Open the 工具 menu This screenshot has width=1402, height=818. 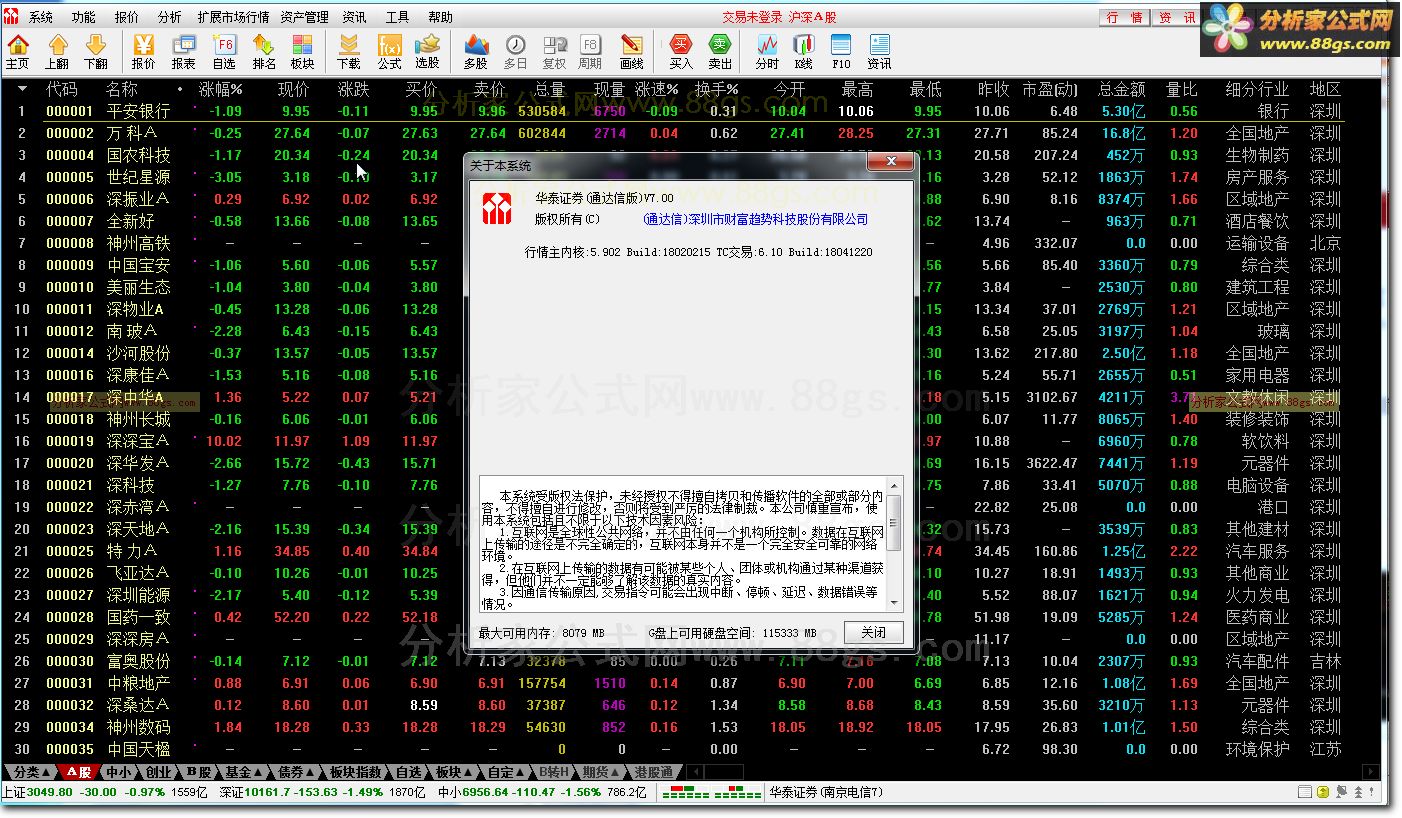click(x=397, y=17)
